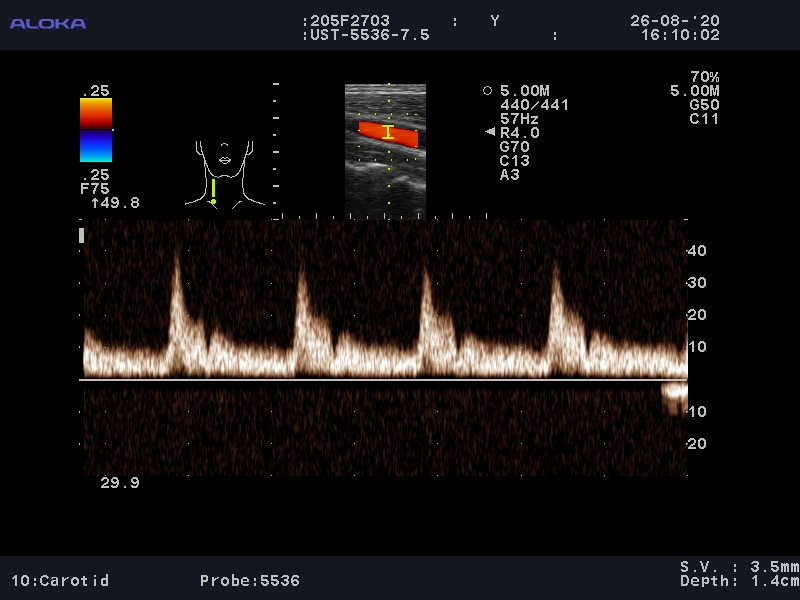Select the 10:Carotid preset label
The height and width of the screenshot is (600, 800).
[x=60, y=580]
